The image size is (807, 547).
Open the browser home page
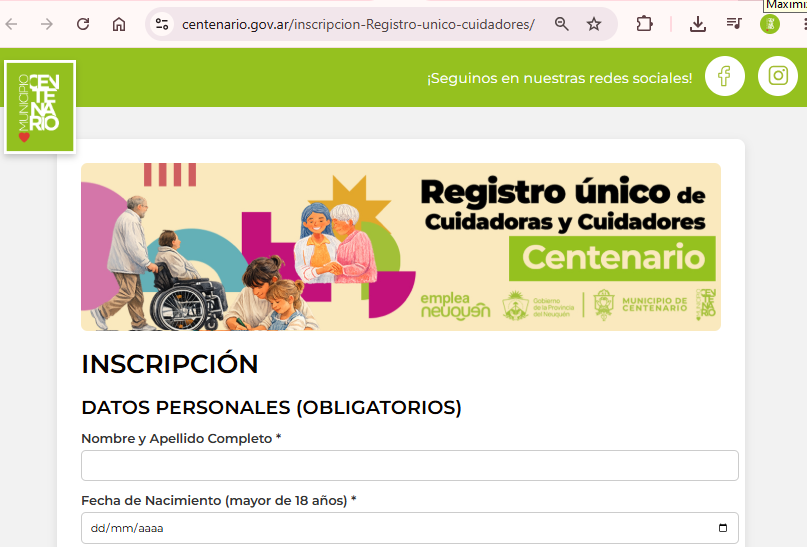(x=119, y=24)
